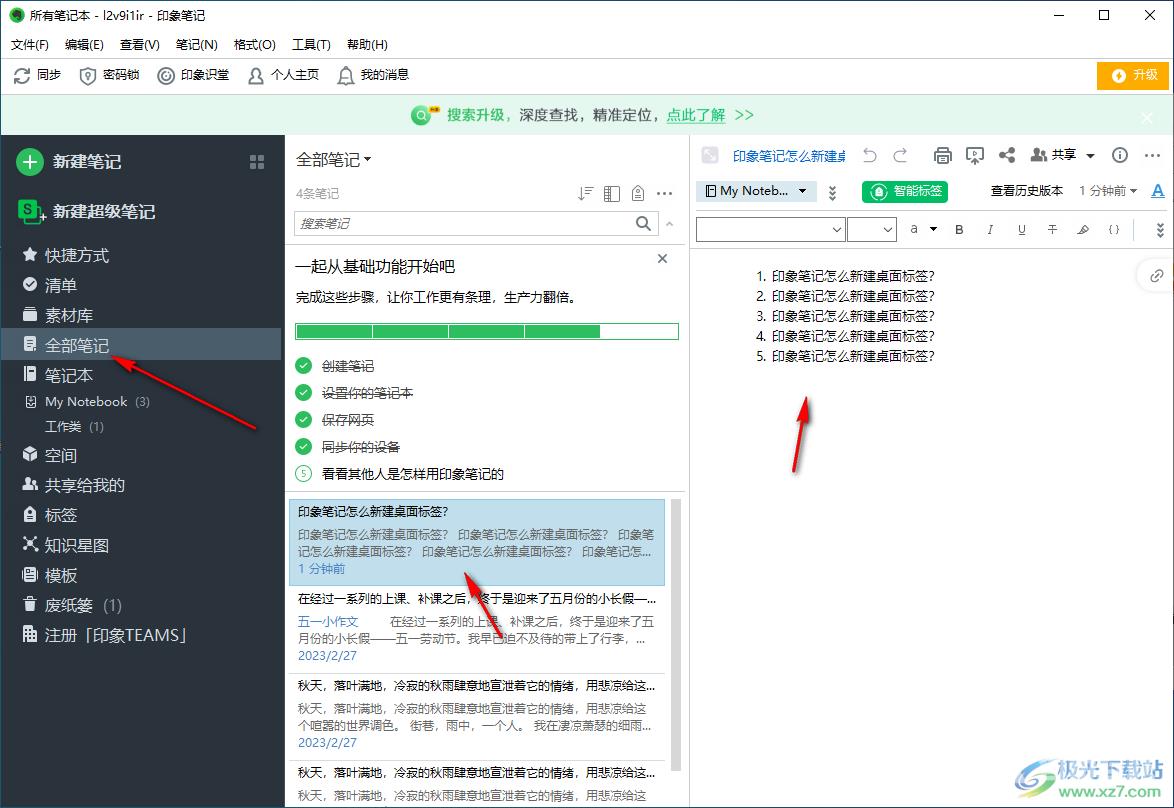1174x808 pixels.
Task: Open the View menu
Action: point(140,44)
